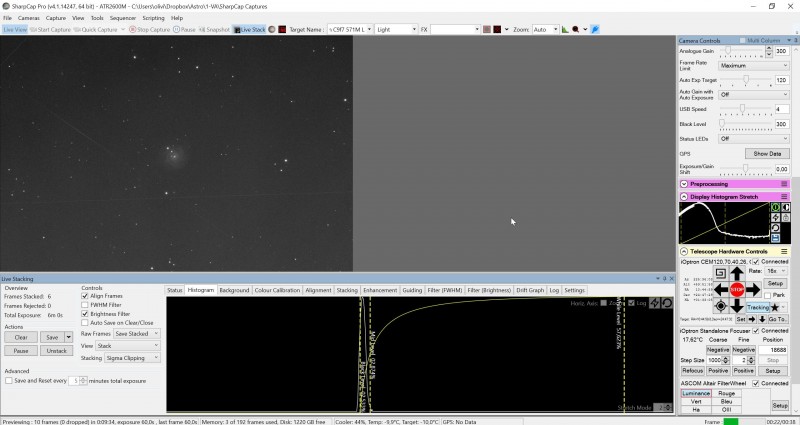Screen dimensions: 800x425
Task: Click the Go To button in mount controls
Action: pyautogui.click(x=777, y=319)
